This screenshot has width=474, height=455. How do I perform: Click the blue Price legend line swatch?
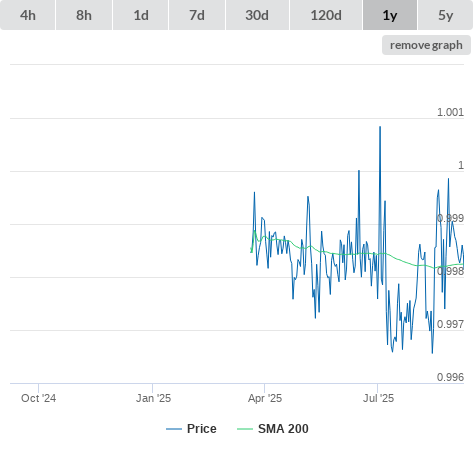(174, 429)
